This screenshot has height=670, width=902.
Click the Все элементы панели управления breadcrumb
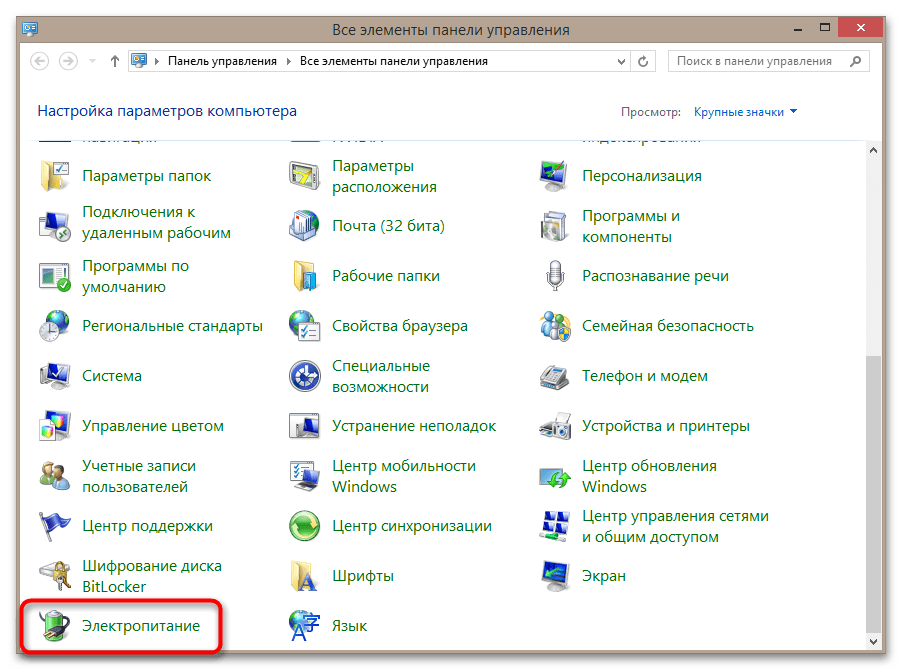point(393,61)
